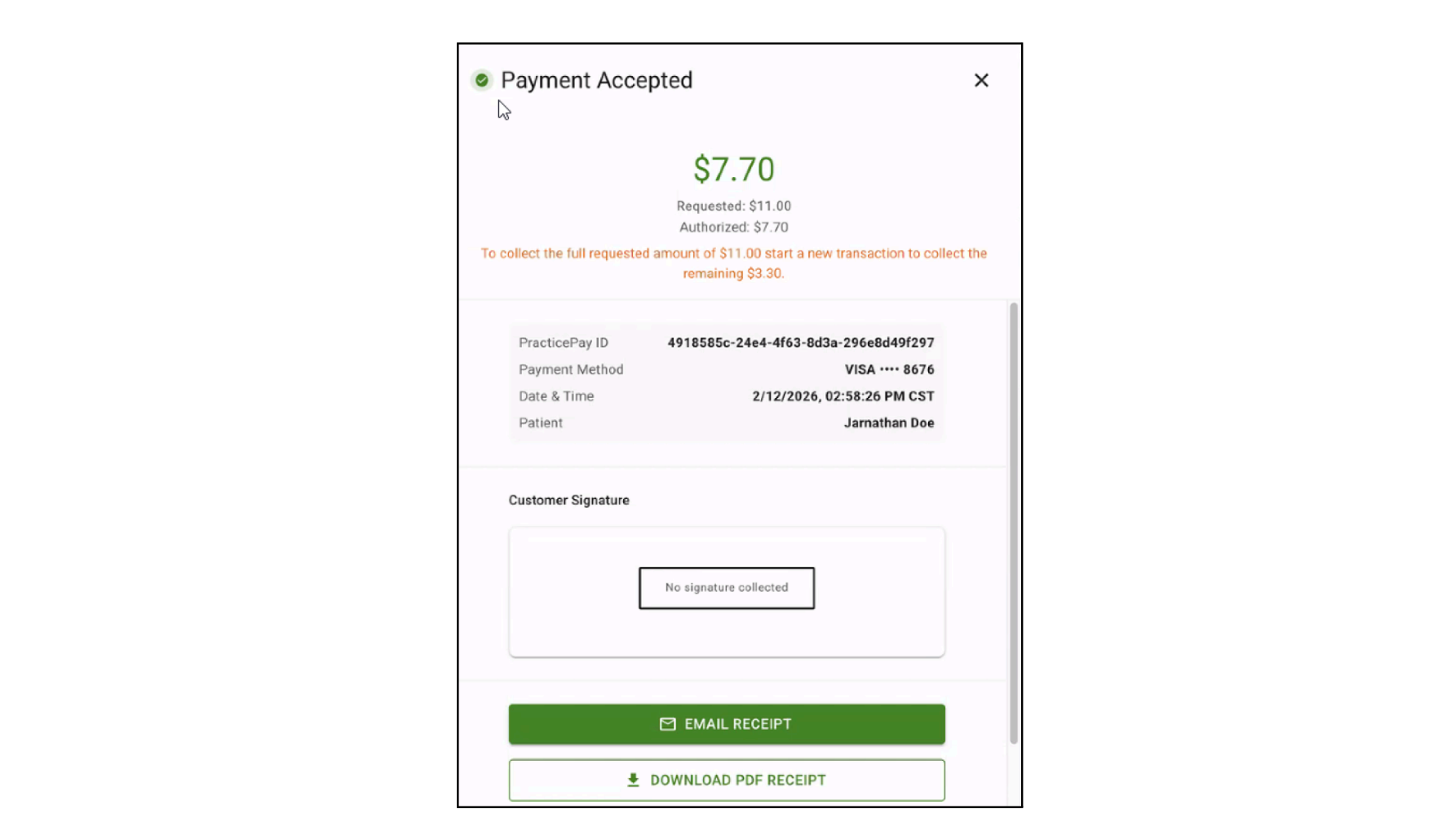
Task: Select the close X icon
Action: (981, 80)
